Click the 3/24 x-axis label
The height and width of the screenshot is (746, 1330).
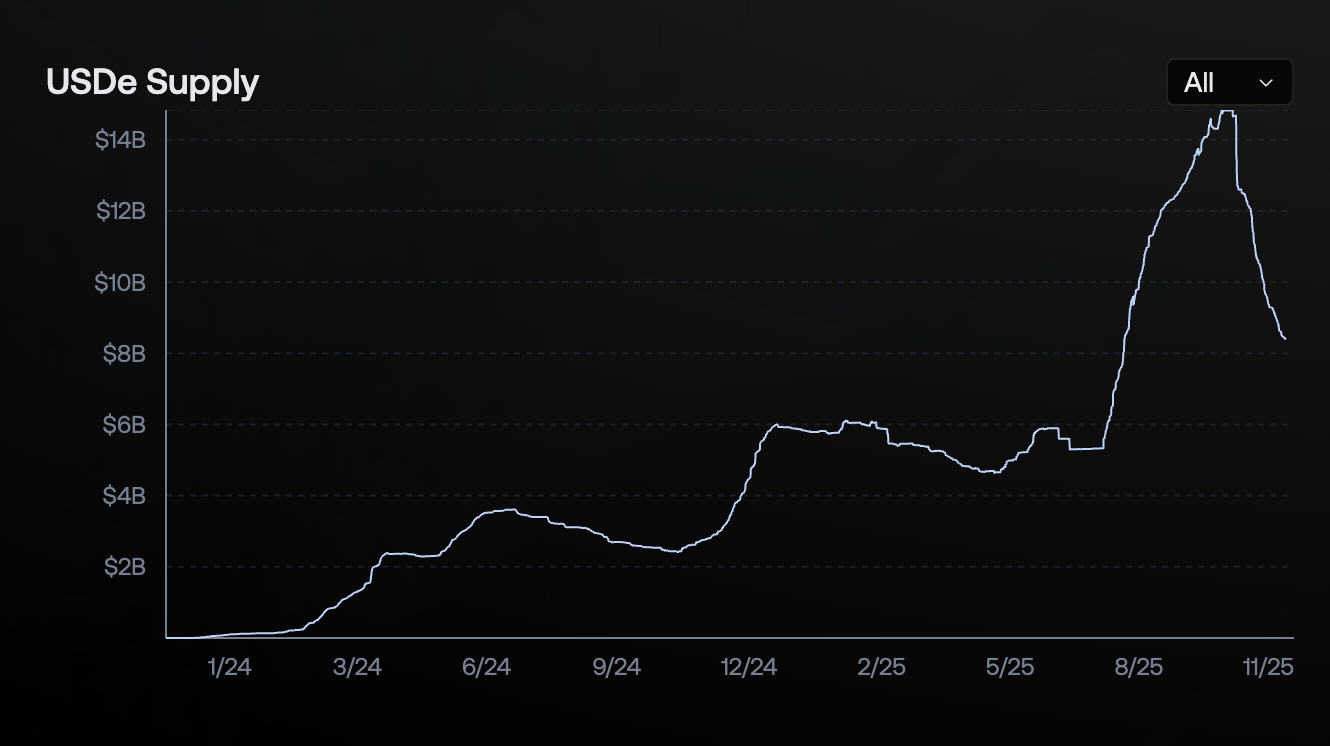click(x=359, y=666)
